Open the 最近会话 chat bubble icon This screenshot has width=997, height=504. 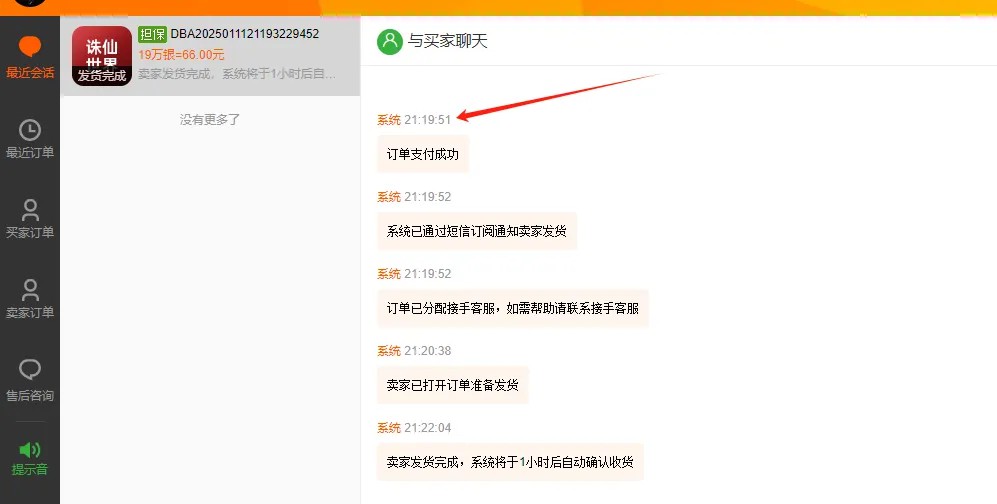(x=30, y=46)
